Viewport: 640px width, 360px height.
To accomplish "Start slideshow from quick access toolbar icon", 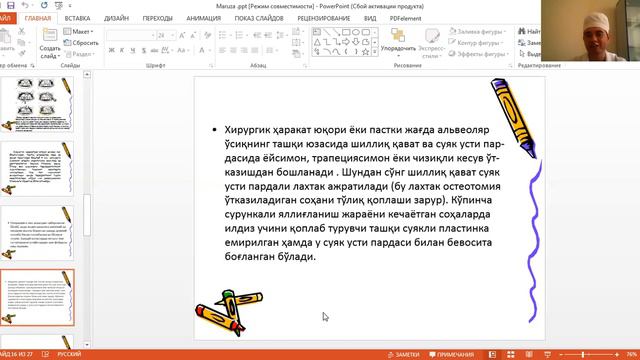I will 59,5.
